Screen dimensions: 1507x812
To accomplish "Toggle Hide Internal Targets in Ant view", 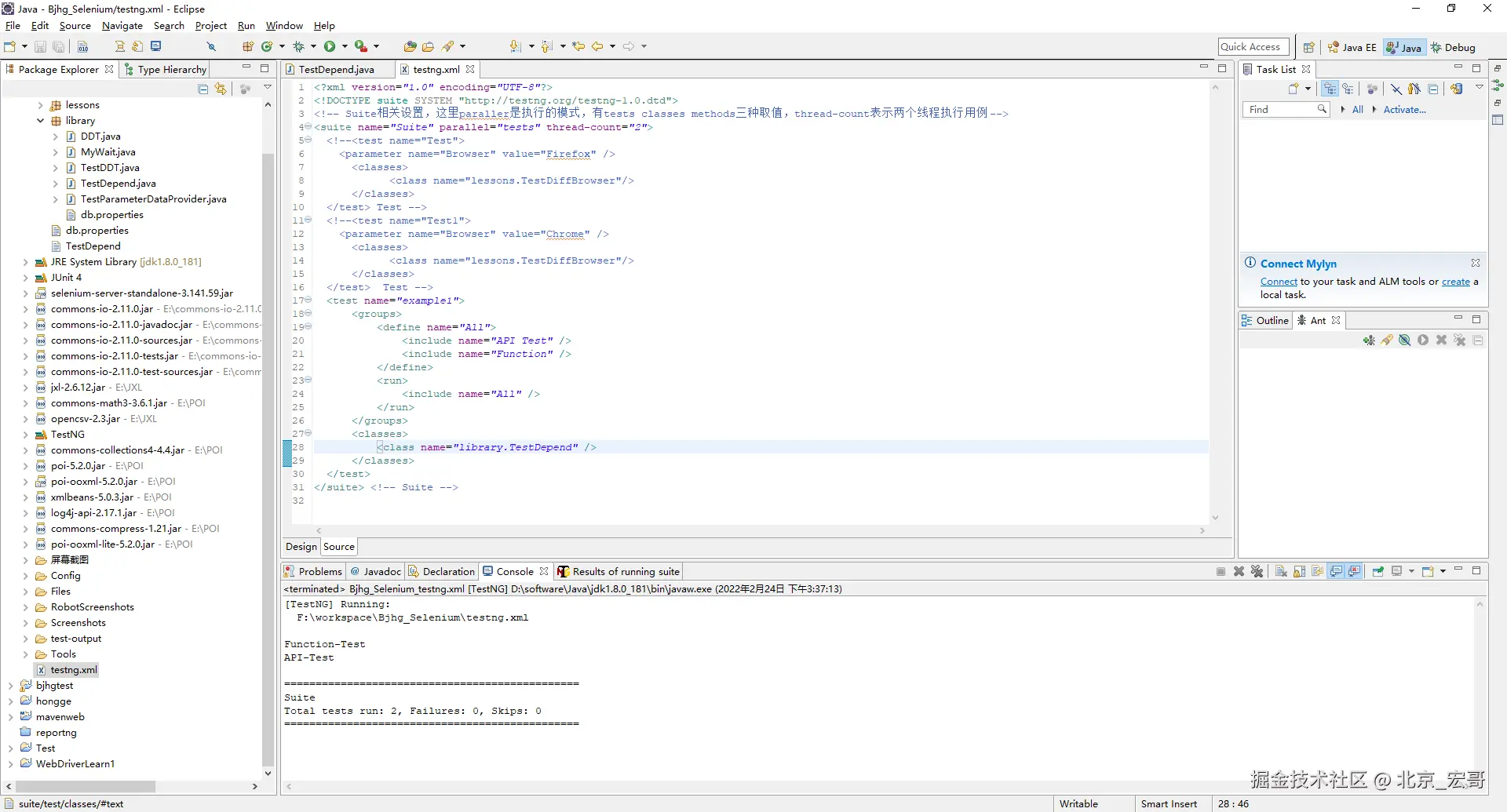I will click(x=1405, y=340).
